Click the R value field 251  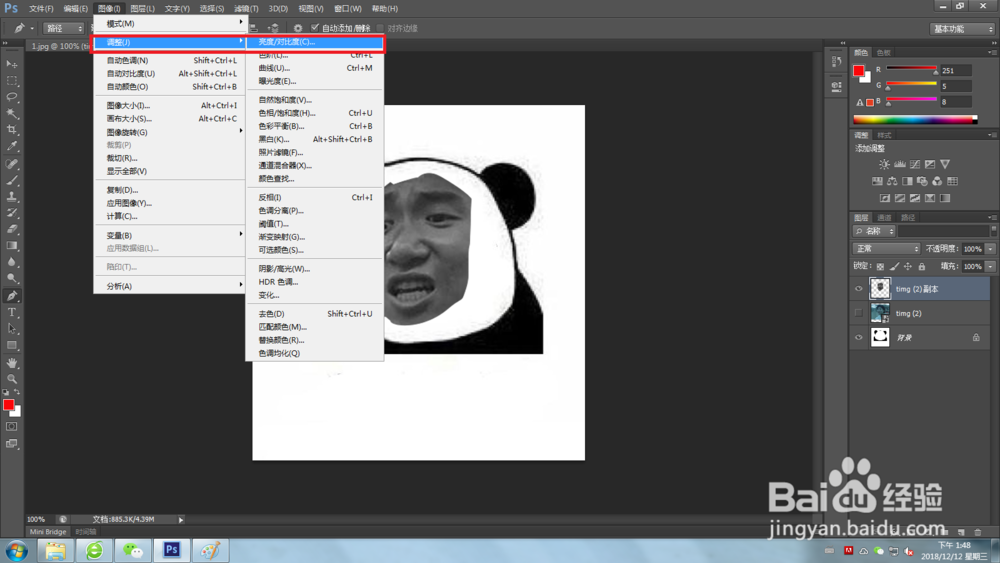(x=955, y=70)
